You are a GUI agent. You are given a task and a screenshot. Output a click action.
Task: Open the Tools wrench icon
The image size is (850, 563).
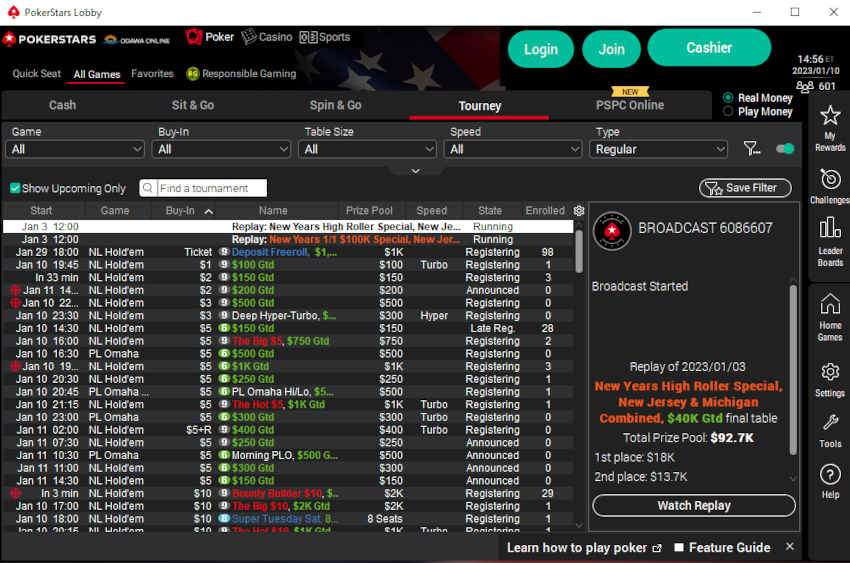coord(830,422)
